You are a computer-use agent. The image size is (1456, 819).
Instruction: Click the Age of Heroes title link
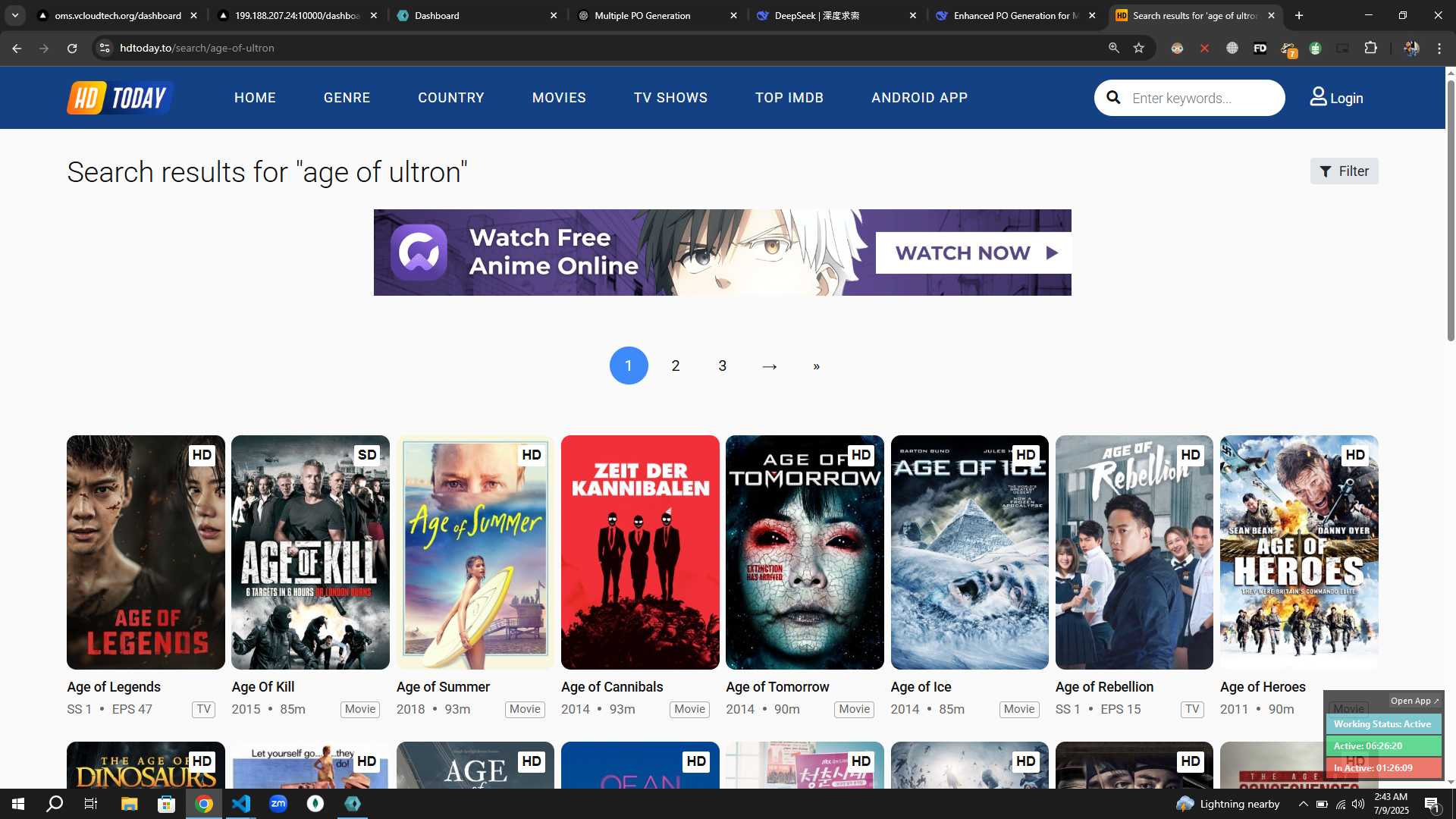(x=1263, y=686)
